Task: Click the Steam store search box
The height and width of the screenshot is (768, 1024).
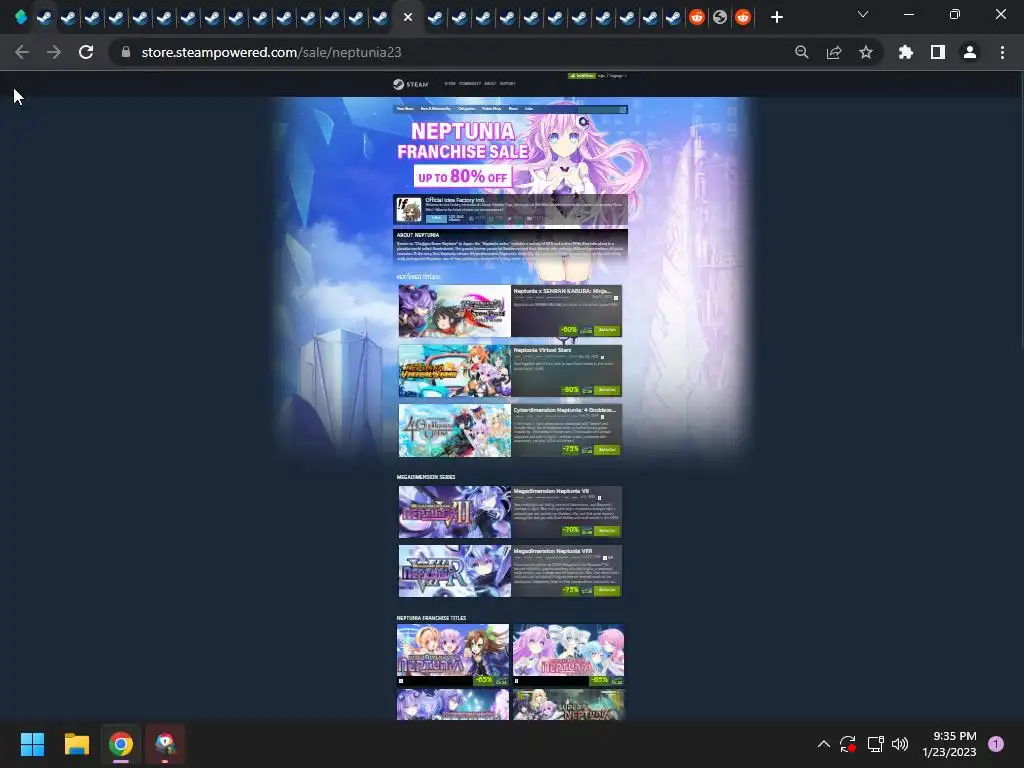Action: point(598,110)
